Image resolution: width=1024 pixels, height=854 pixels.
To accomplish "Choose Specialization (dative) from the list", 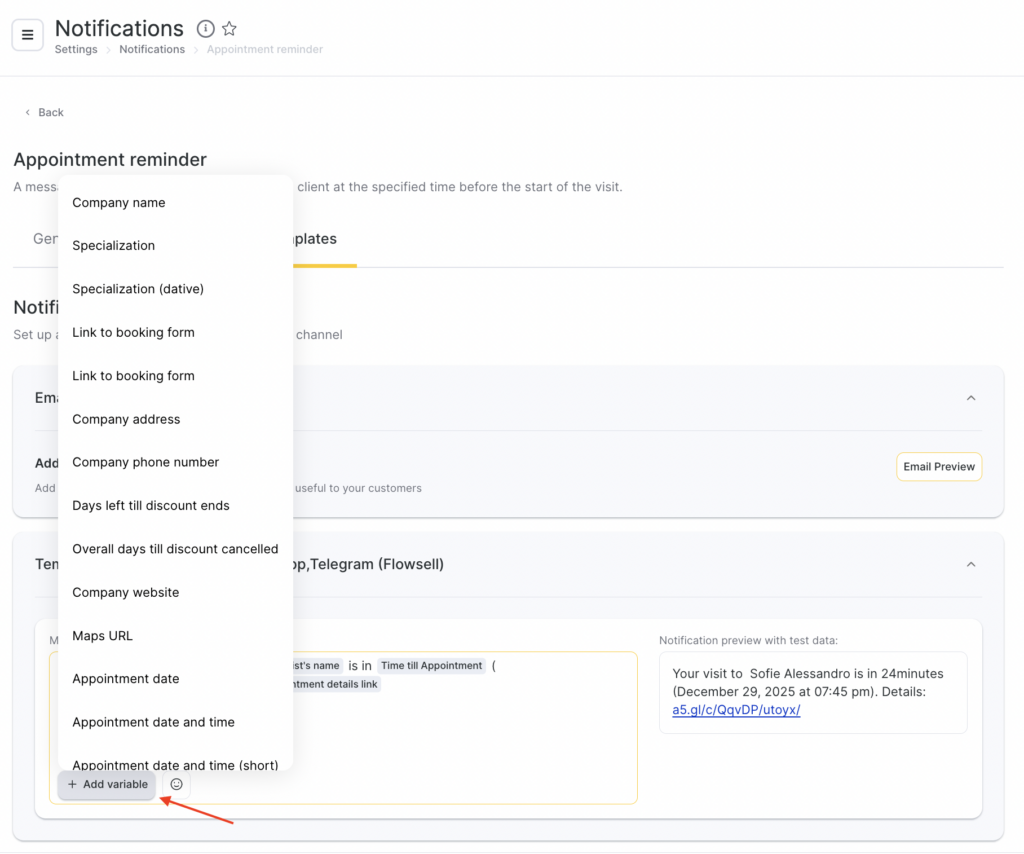I will coord(138,289).
